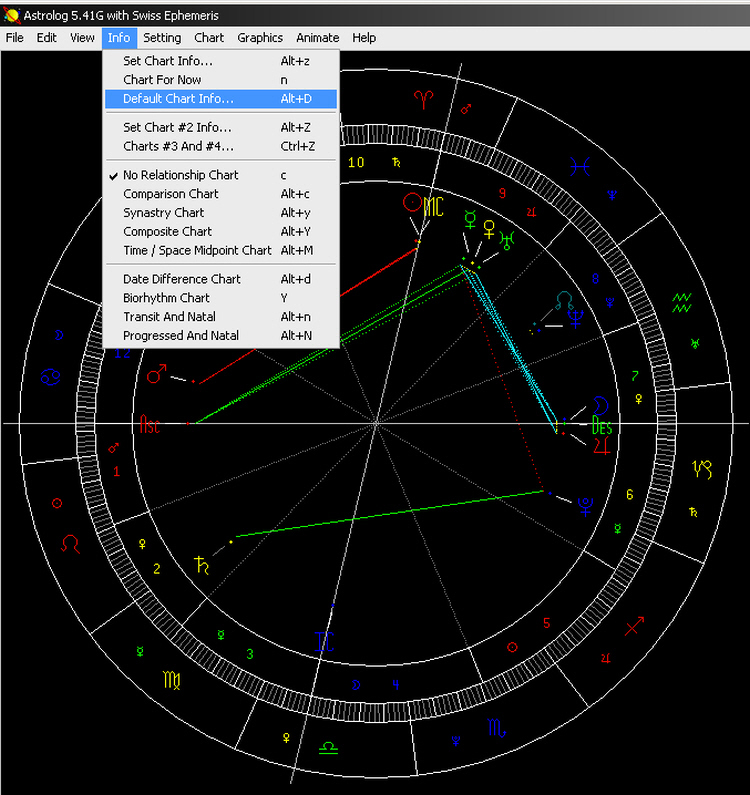Viewport: 750px width, 795px height.
Task: Click the green Mercury planet glyph
Action: point(470,220)
